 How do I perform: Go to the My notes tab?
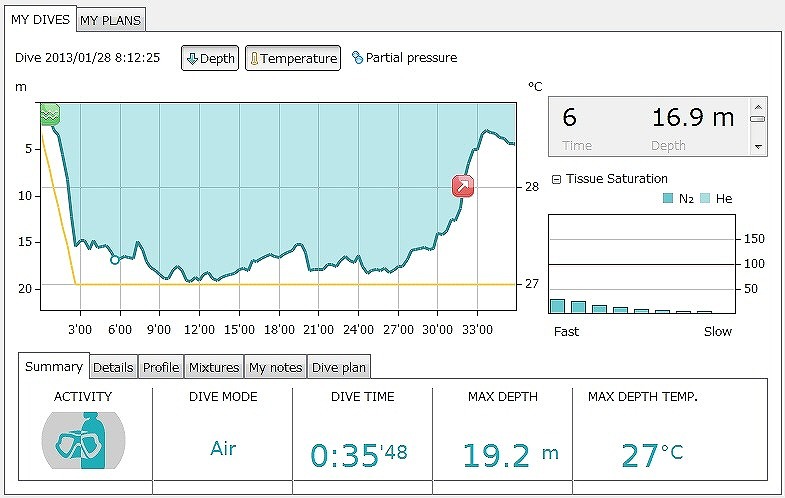[x=275, y=367]
